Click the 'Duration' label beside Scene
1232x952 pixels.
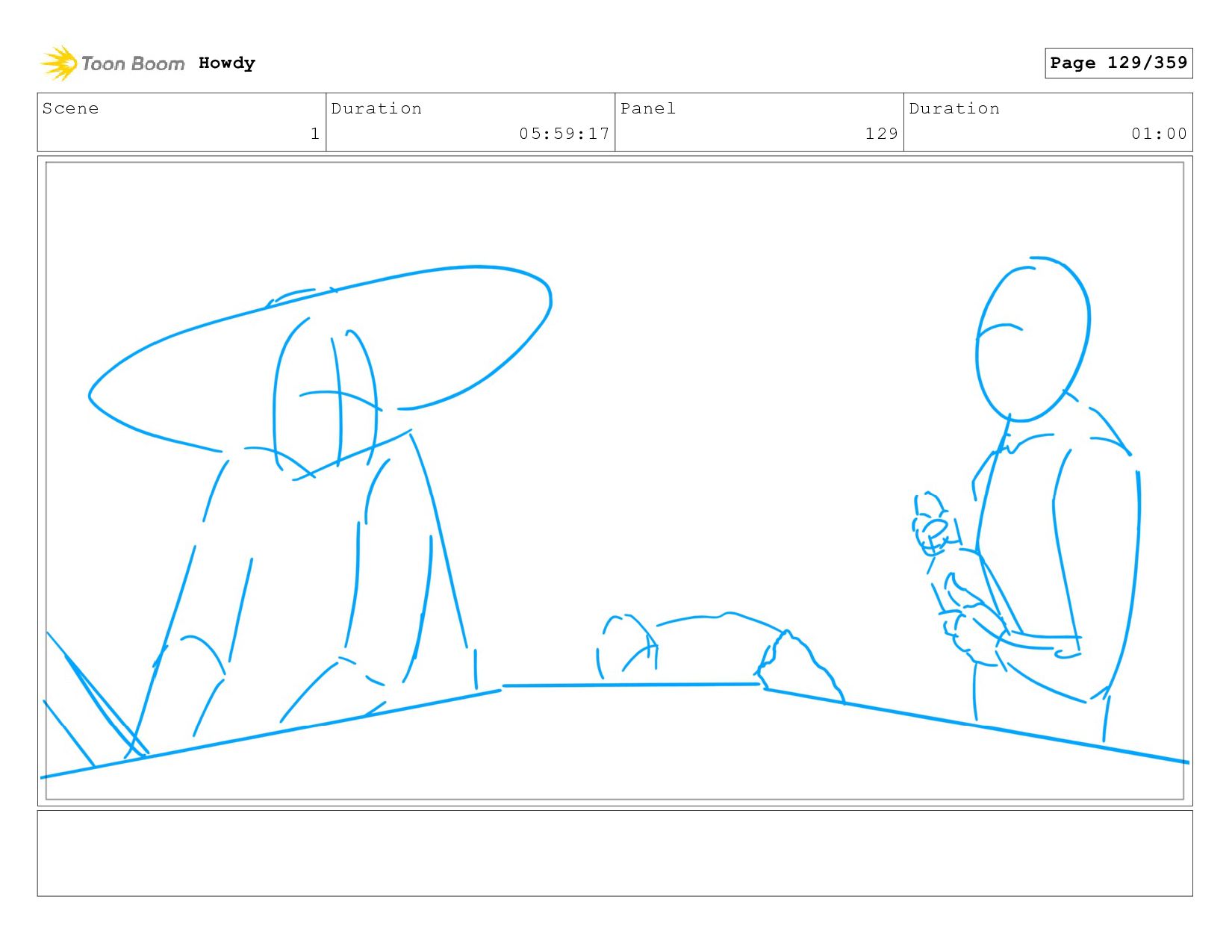tap(376, 108)
